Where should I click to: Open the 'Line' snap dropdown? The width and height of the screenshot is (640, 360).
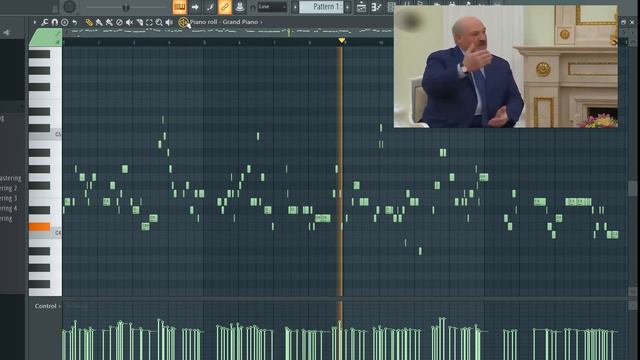coord(272,7)
